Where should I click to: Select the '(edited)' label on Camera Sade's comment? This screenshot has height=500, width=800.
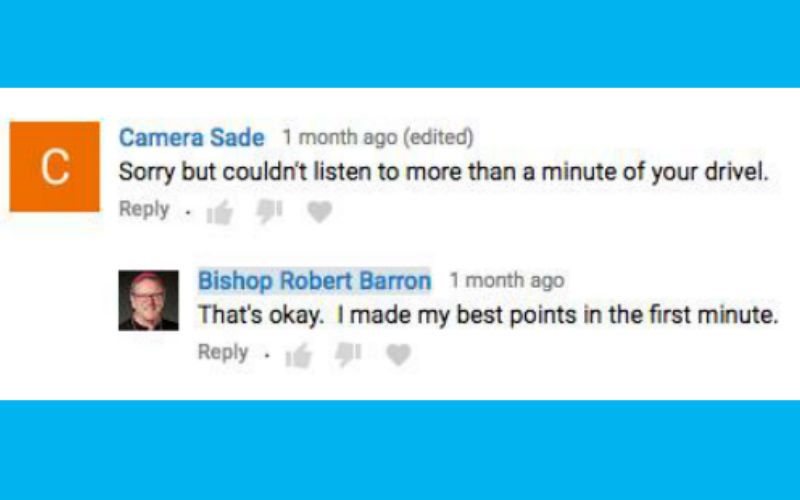[x=437, y=137]
